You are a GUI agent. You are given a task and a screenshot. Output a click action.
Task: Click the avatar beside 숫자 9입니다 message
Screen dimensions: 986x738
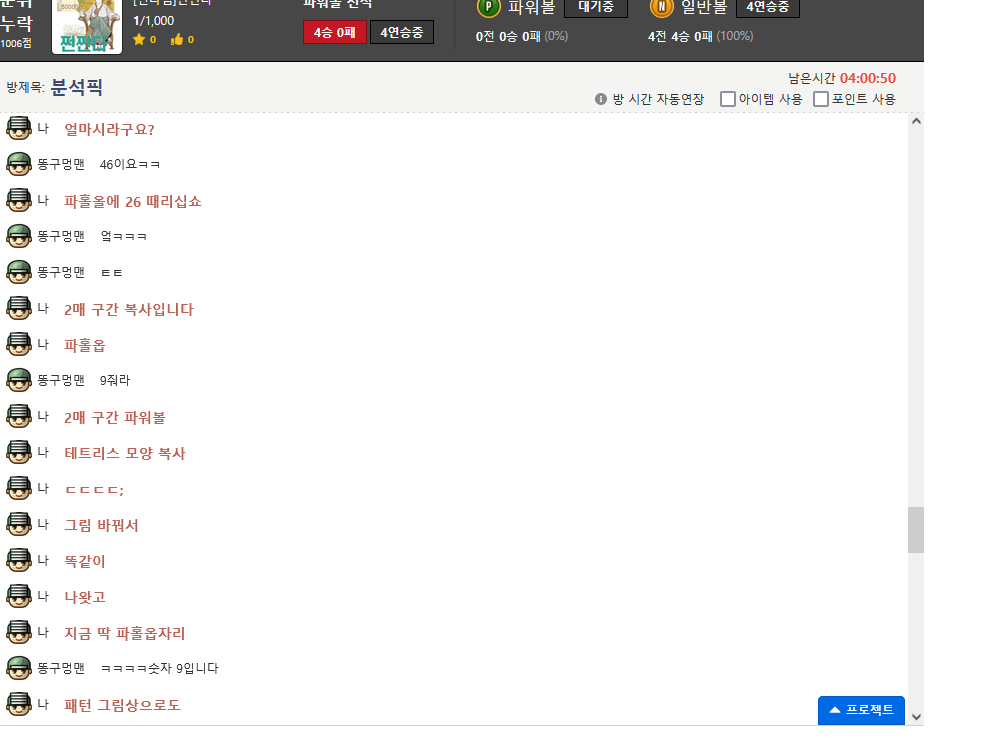pyautogui.click(x=19, y=668)
